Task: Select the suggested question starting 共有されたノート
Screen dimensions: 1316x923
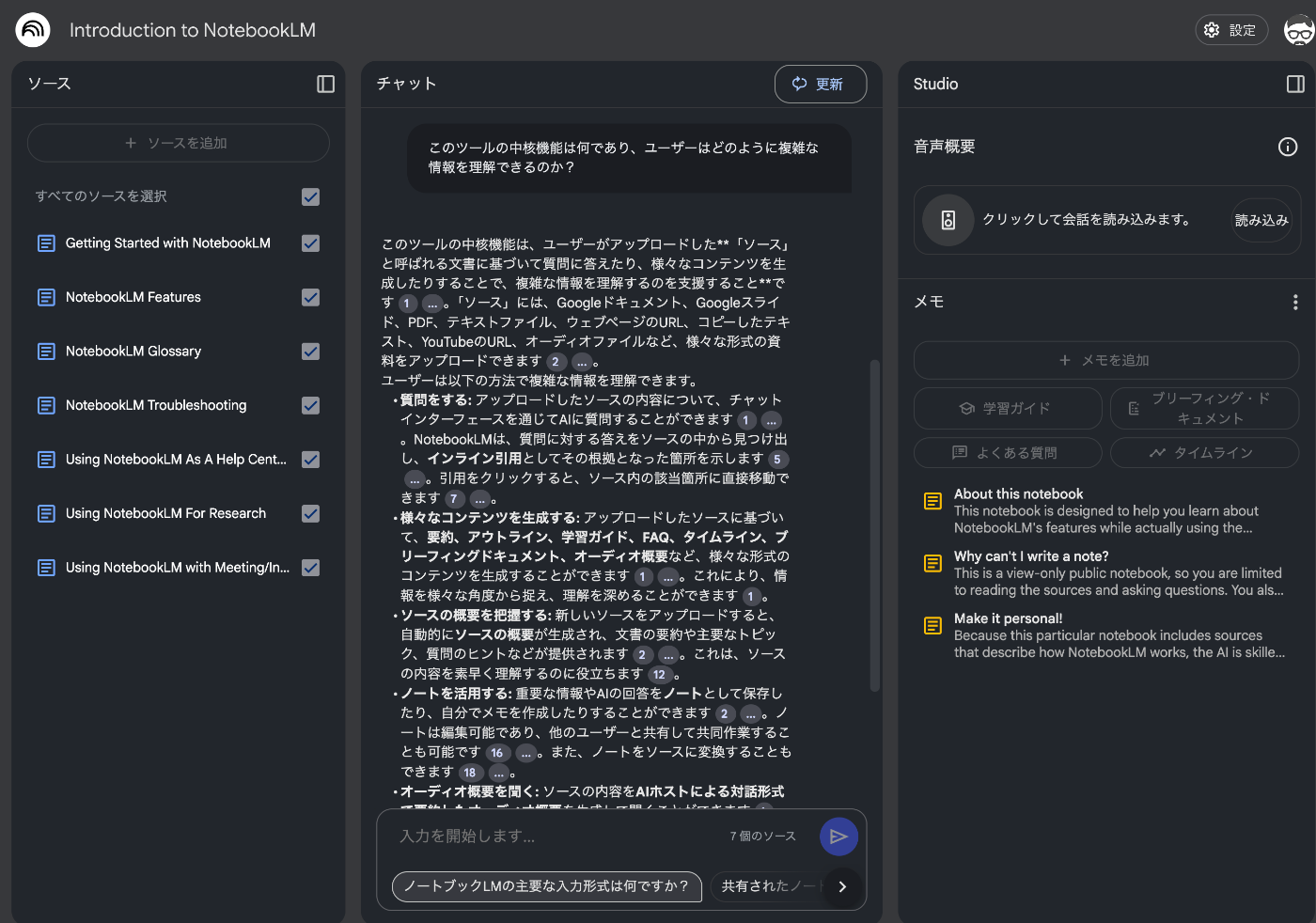Action: [x=767, y=886]
